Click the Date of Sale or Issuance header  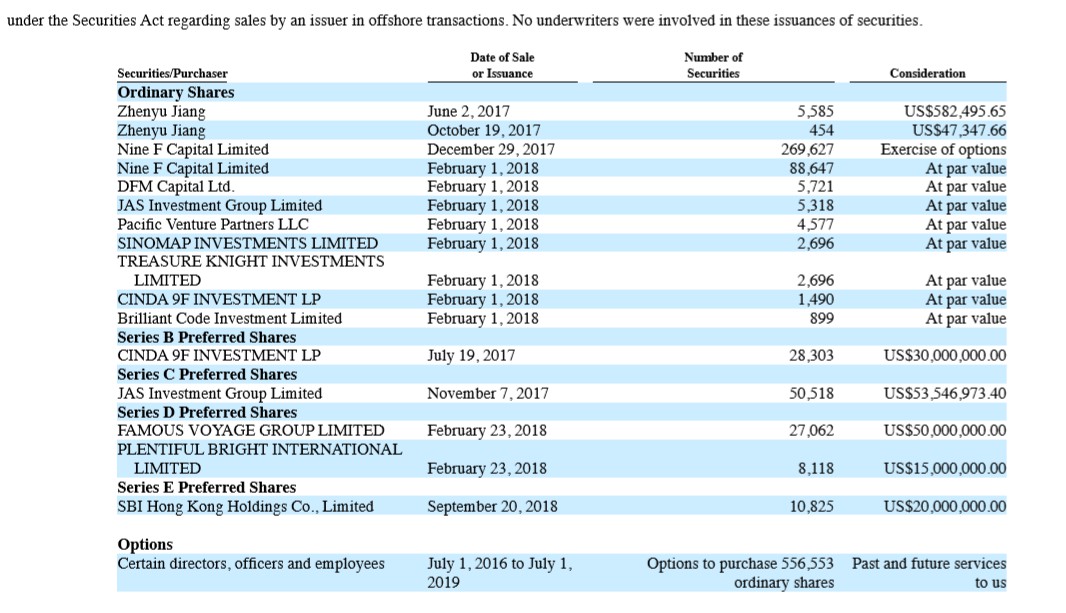tap(502, 66)
